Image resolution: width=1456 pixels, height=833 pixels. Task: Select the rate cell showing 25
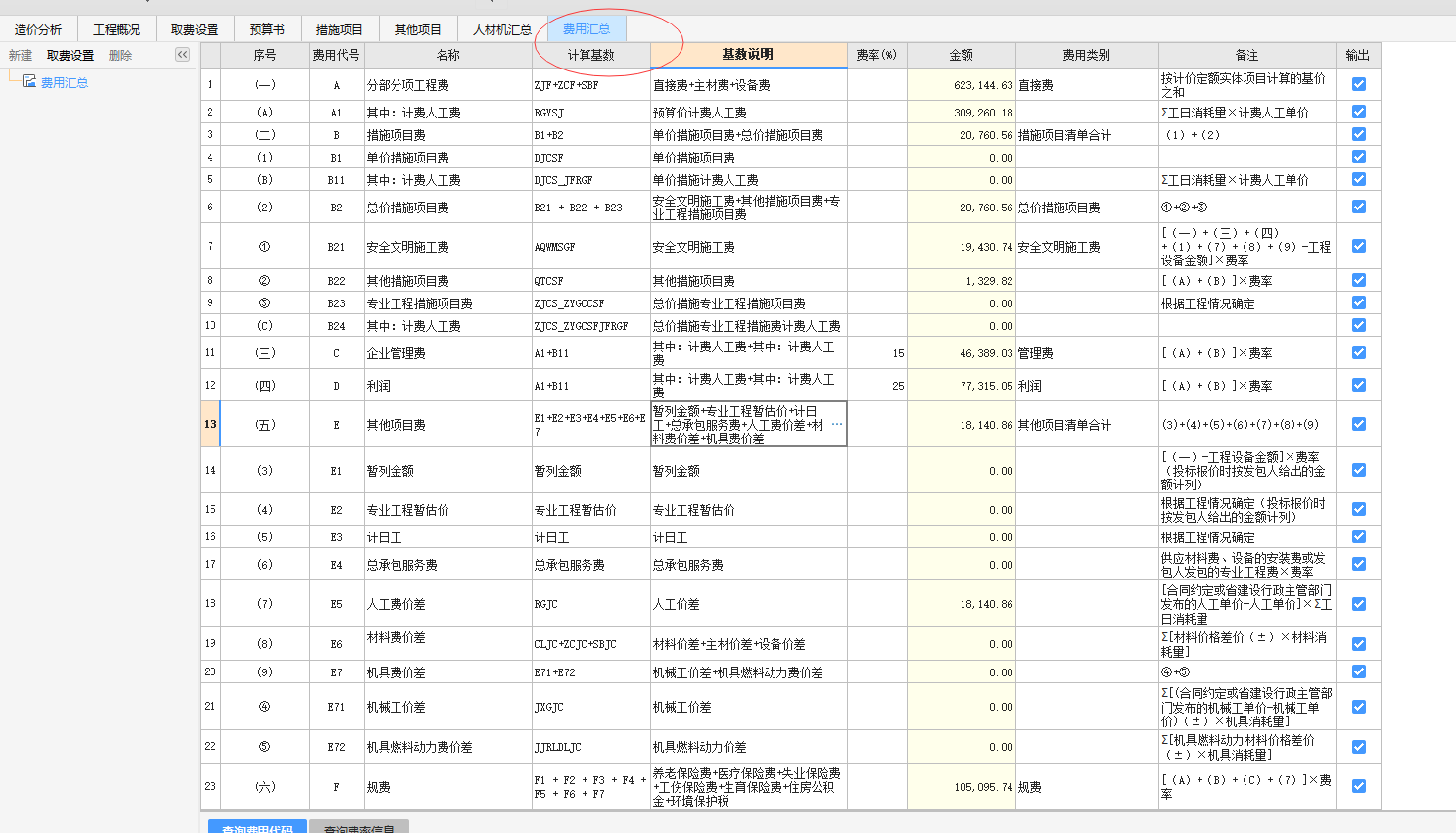[876, 386]
